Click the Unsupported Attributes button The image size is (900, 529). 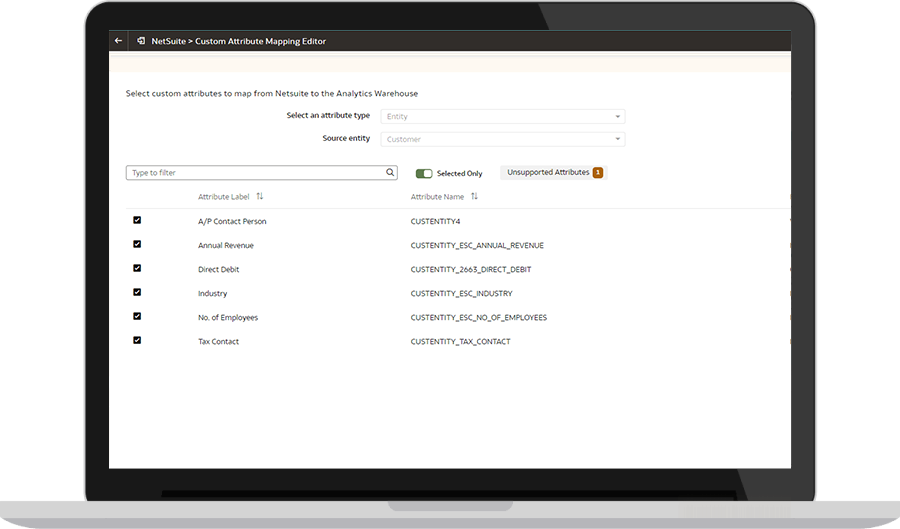coord(548,173)
